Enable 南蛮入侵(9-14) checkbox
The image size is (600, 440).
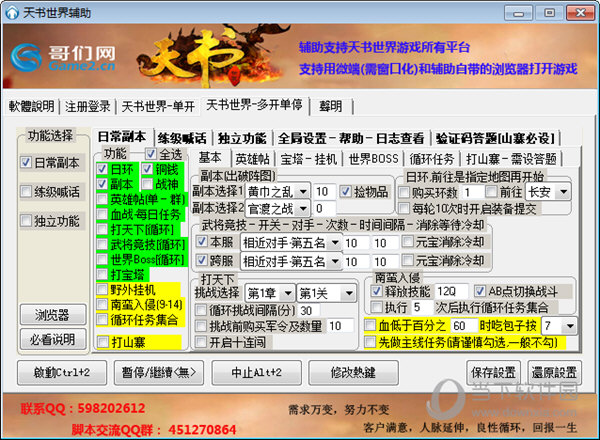coord(102,304)
